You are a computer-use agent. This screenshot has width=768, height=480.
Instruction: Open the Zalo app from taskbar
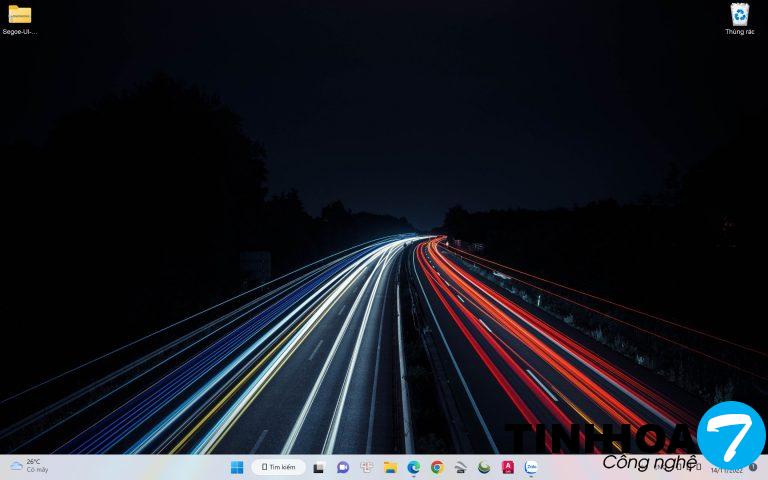(x=531, y=467)
